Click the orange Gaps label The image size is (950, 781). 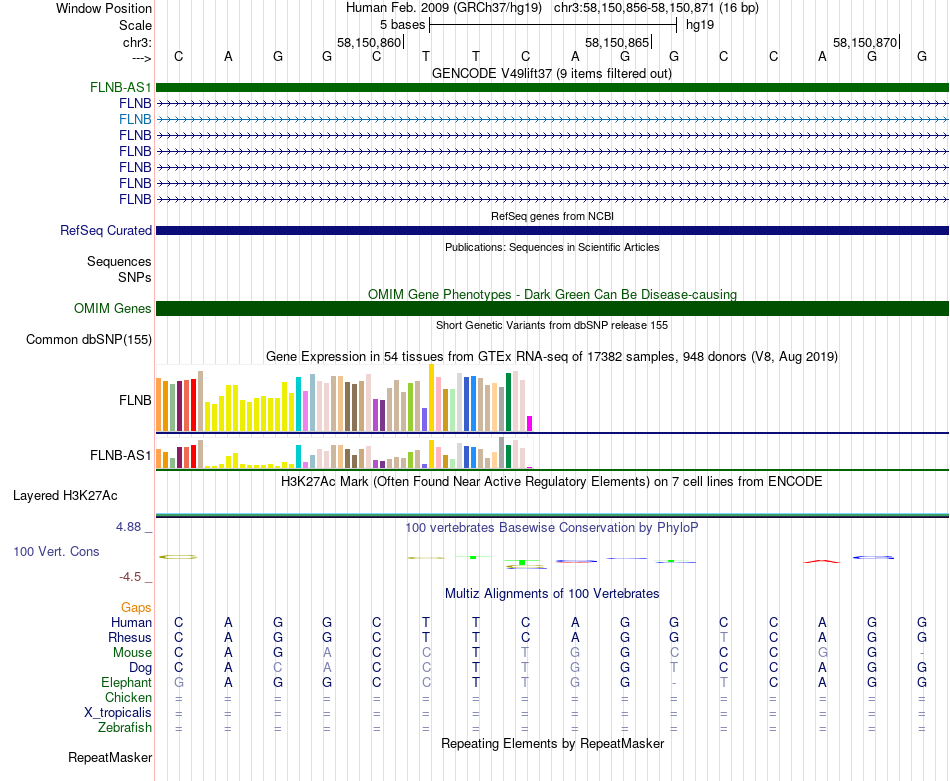136,607
